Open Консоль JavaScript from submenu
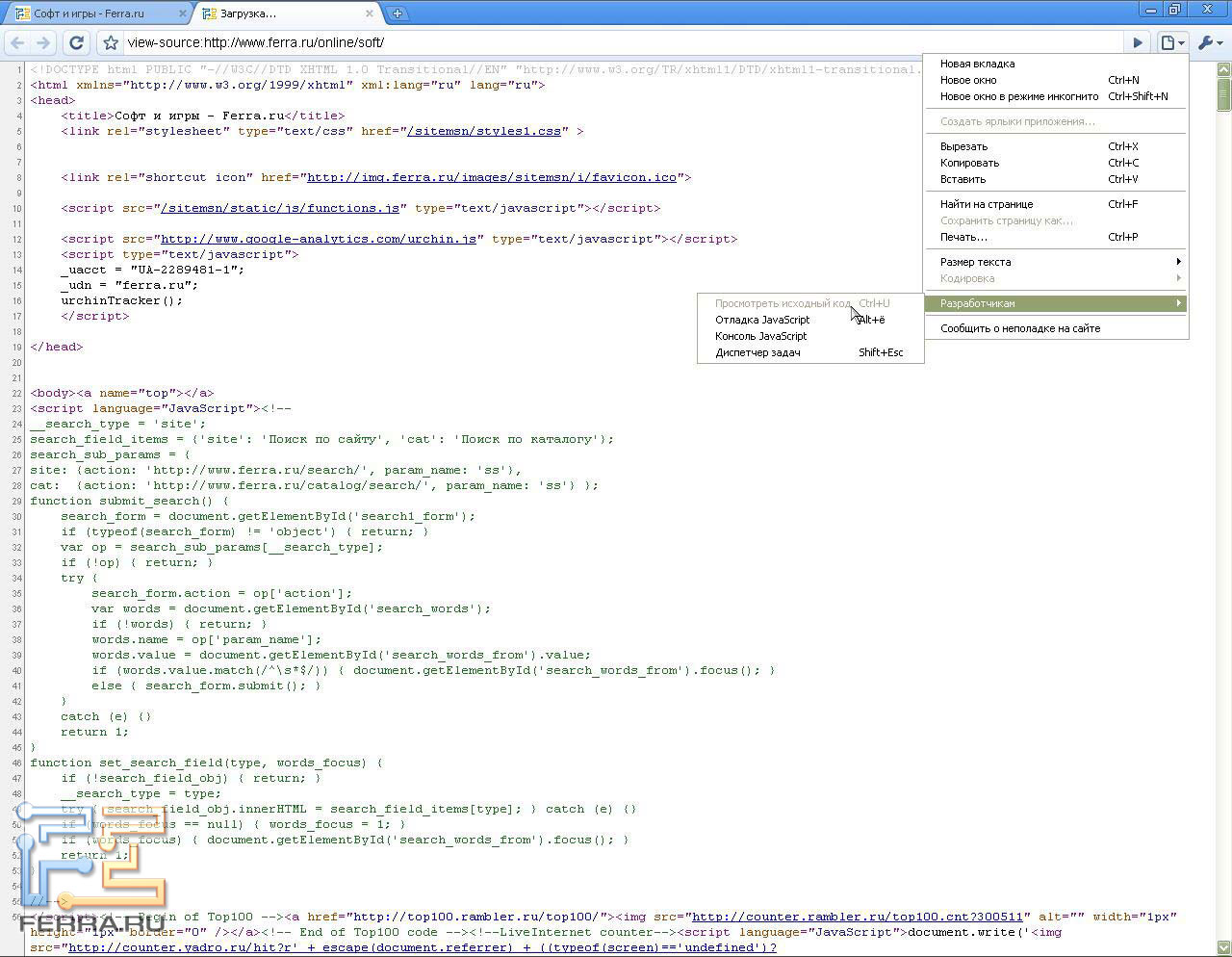The width and height of the screenshot is (1232, 957). pos(760,336)
